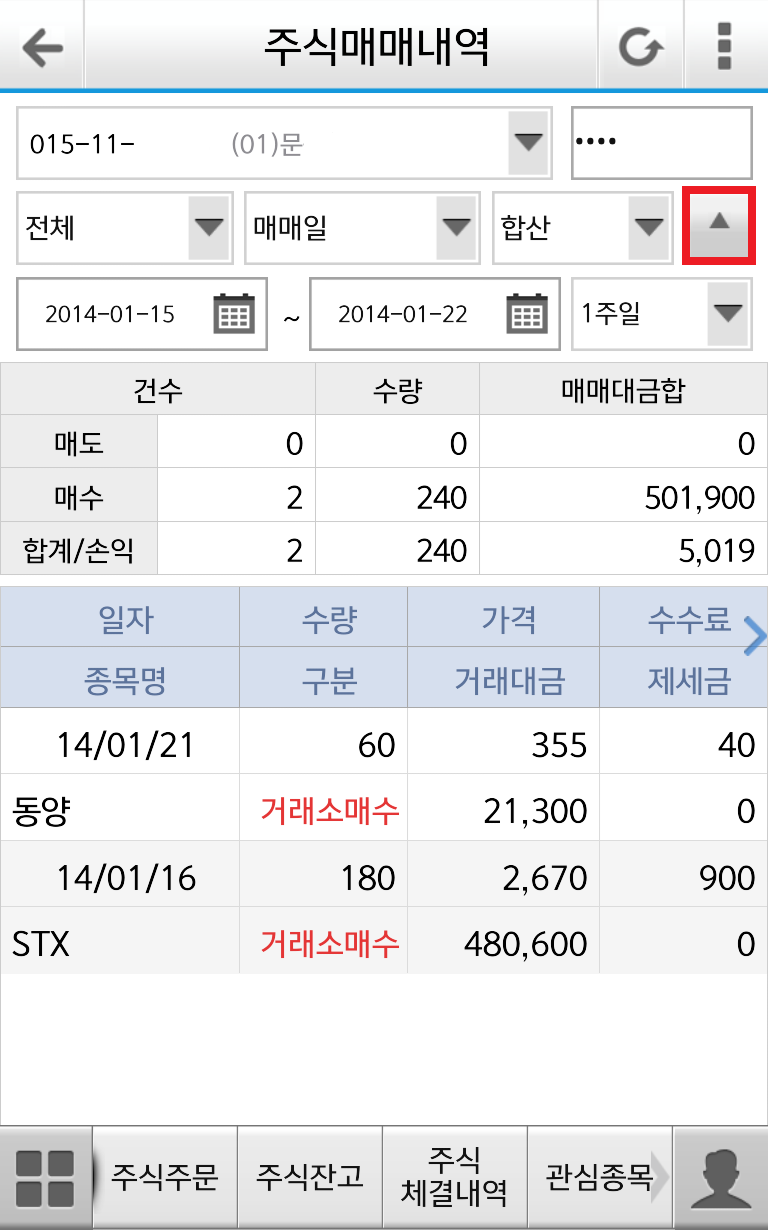768x1230 pixels.
Task: Refresh the stock trading history
Action: (x=640, y=47)
